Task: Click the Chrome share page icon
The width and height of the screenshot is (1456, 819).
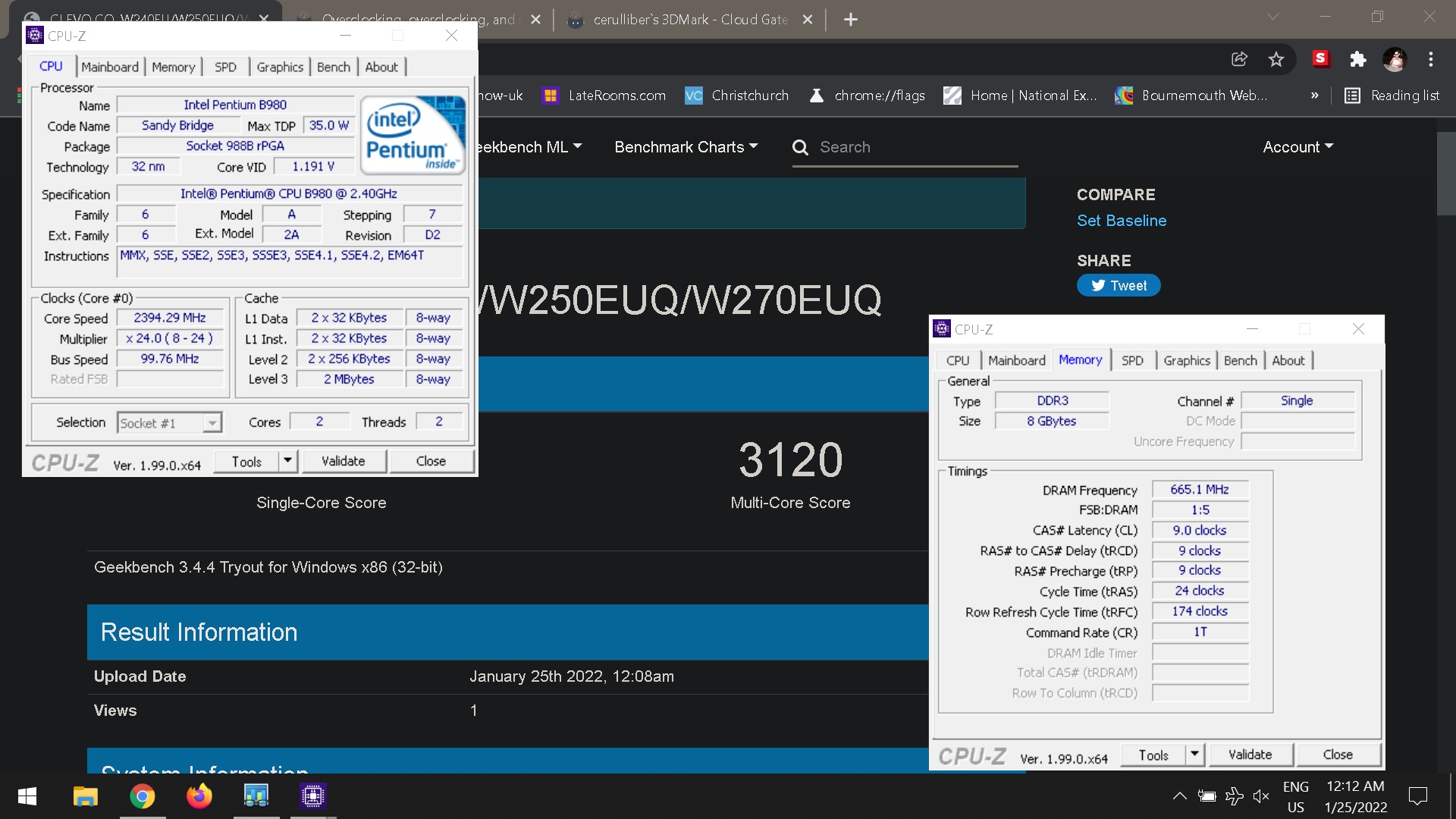Action: 1239,59
